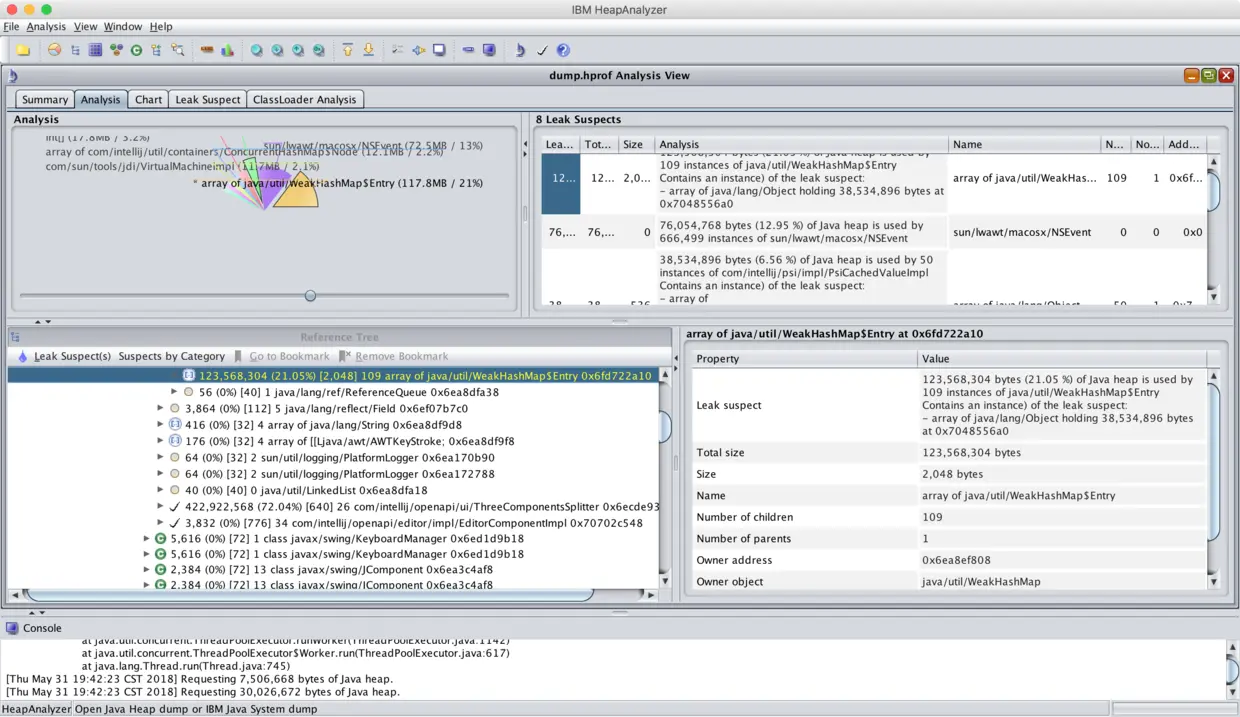Click the brown ruler toolbar icon
Viewport: 1240px width, 717px height.
(x=207, y=50)
